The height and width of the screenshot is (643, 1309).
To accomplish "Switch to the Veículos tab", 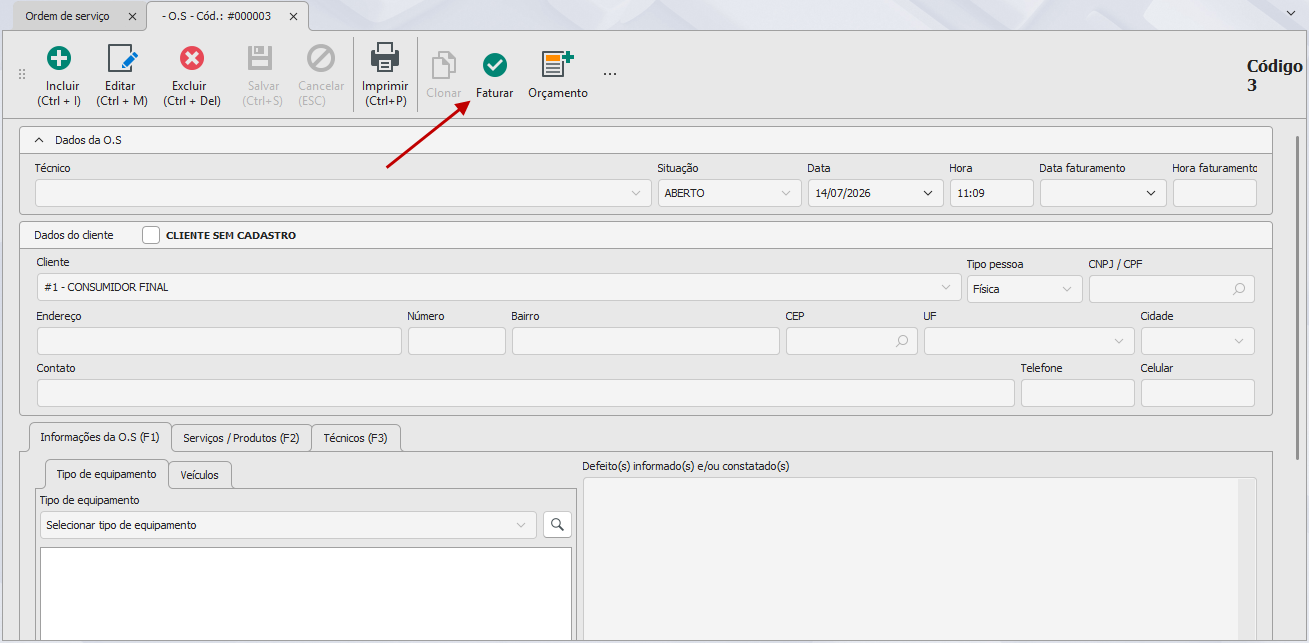I will pyautogui.click(x=200, y=474).
